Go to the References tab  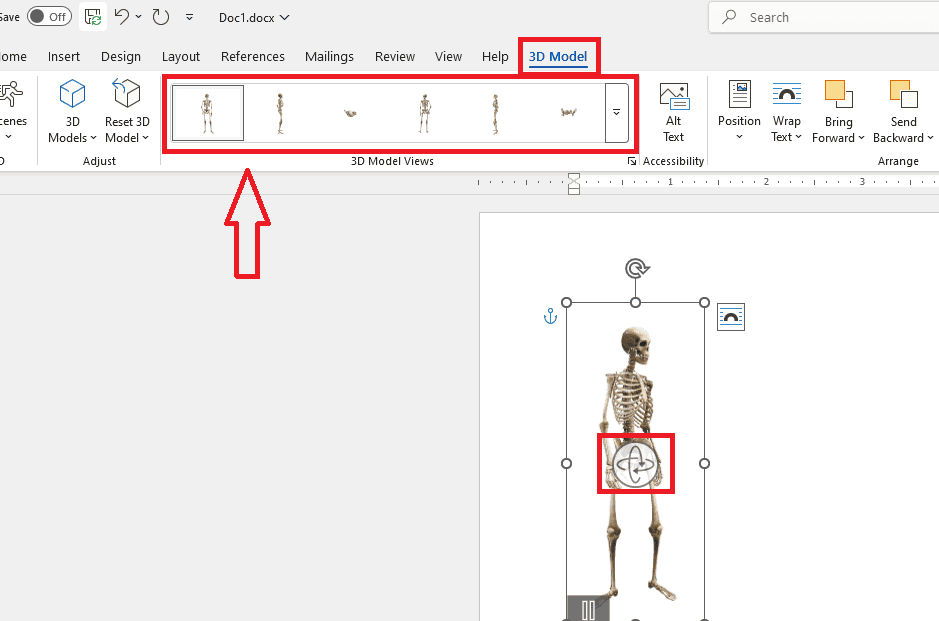(x=252, y=56)
